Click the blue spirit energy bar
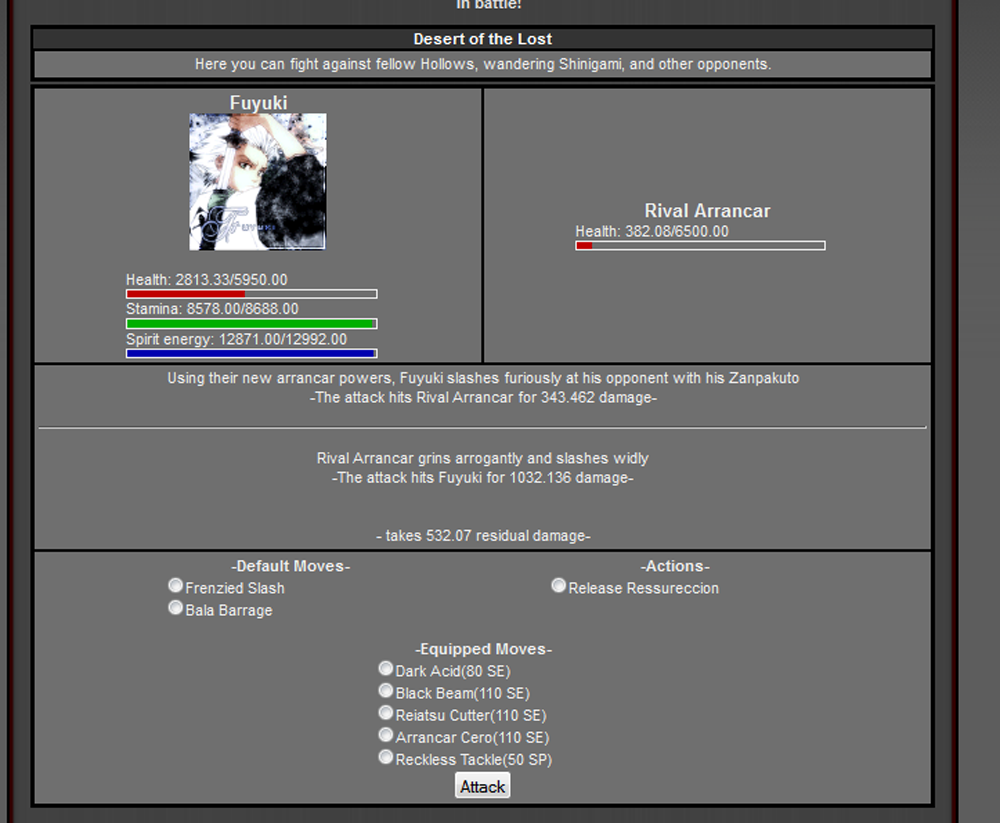 click(x=252, y=353)
